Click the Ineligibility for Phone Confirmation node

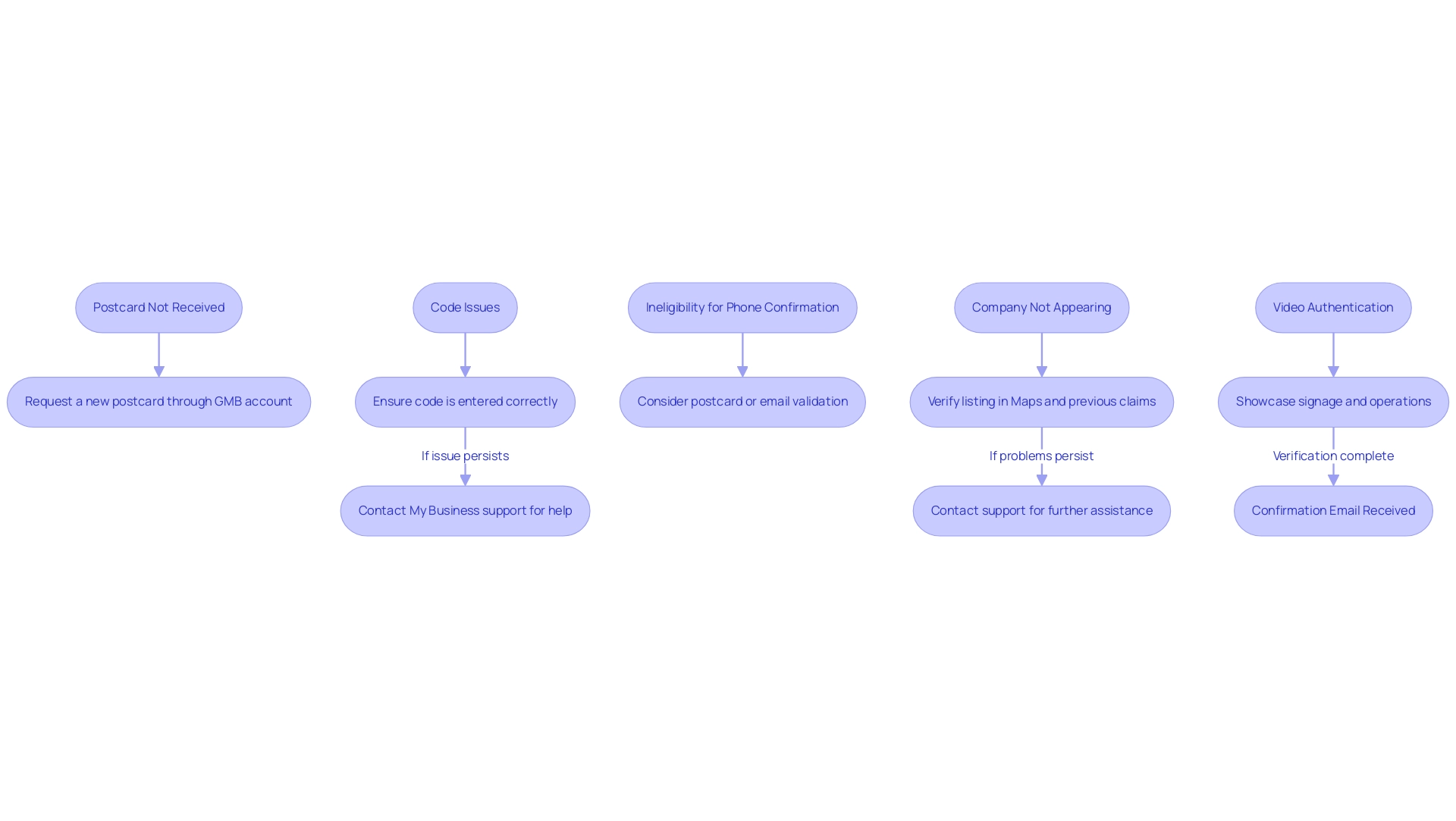click(x=742, y=307)
